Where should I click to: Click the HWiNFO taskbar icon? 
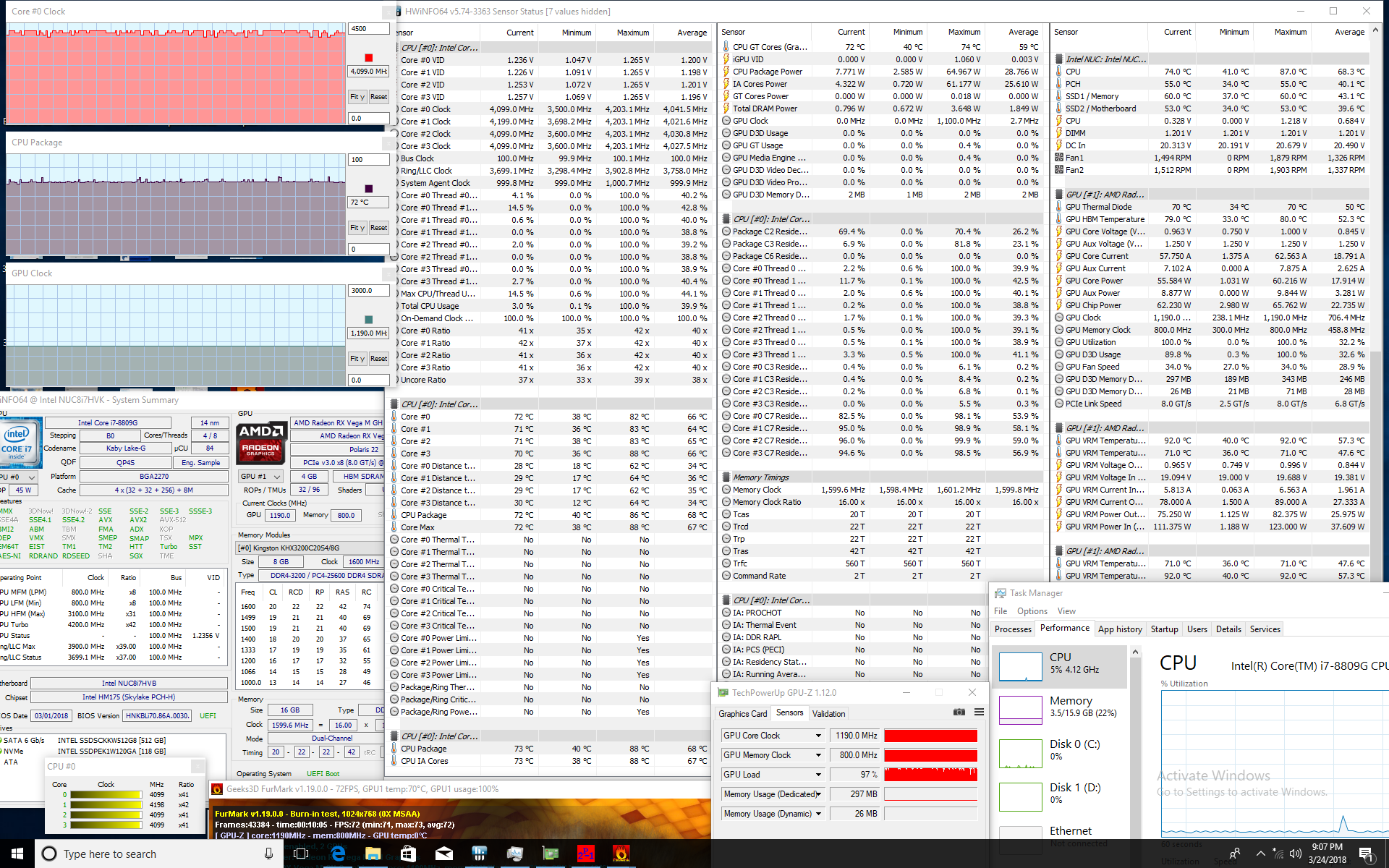pos(479,854)
